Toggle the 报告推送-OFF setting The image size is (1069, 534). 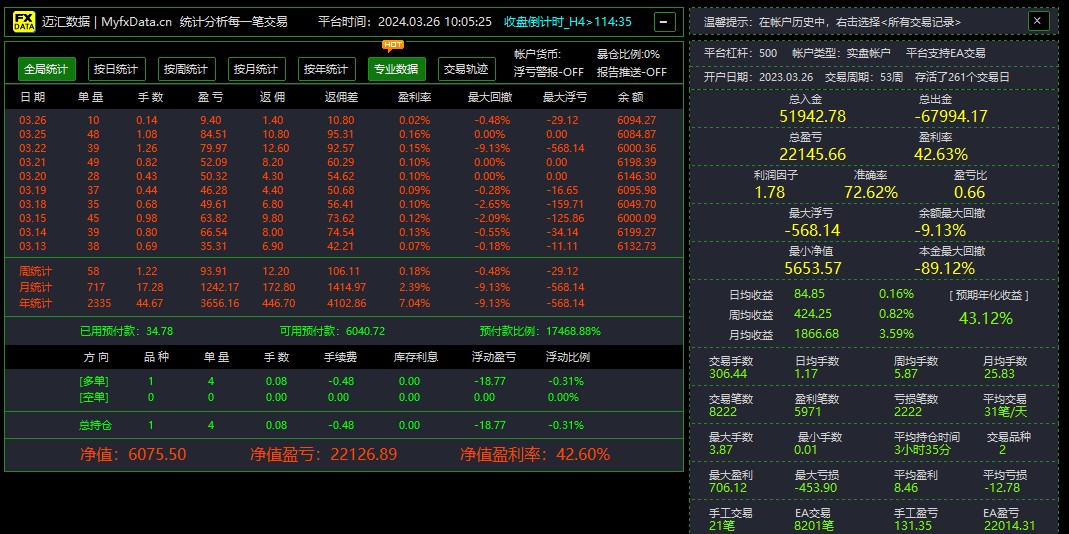(632, 72)
